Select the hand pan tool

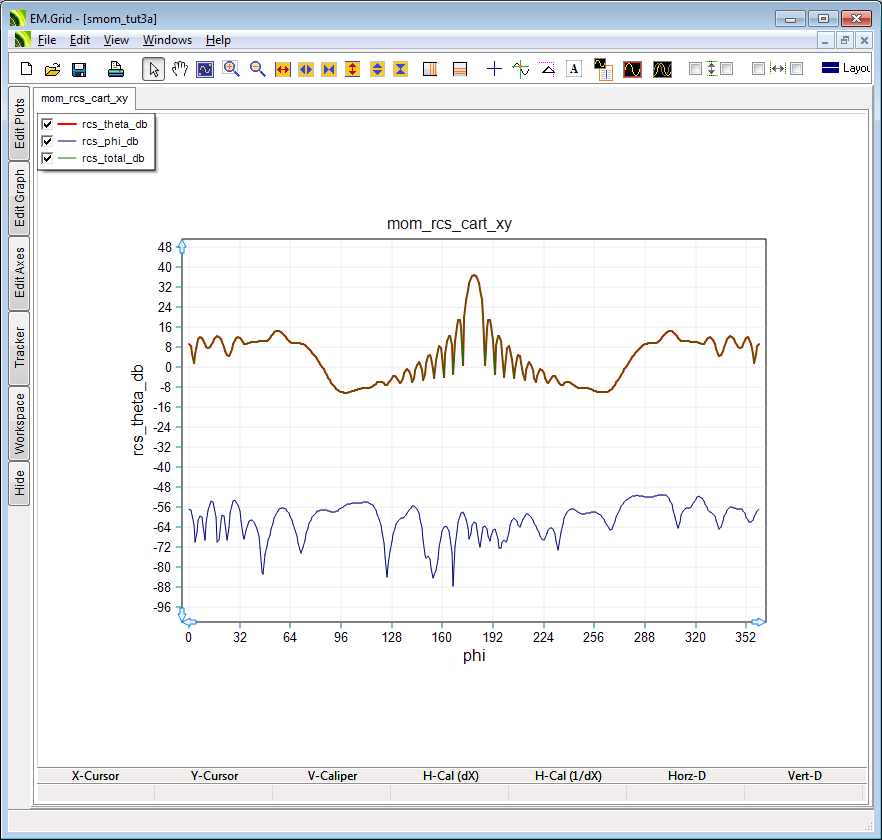(180, 69)
